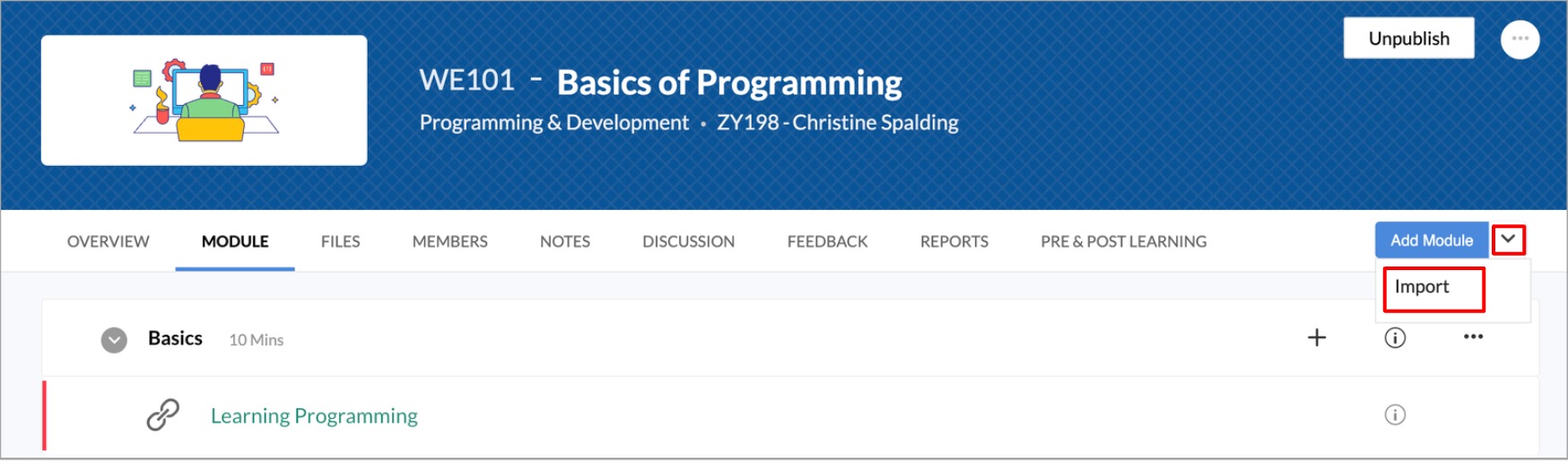Open the Pre & Post Learning tab
Viewport: 1568px width, 472px height.
(1123, 241)
